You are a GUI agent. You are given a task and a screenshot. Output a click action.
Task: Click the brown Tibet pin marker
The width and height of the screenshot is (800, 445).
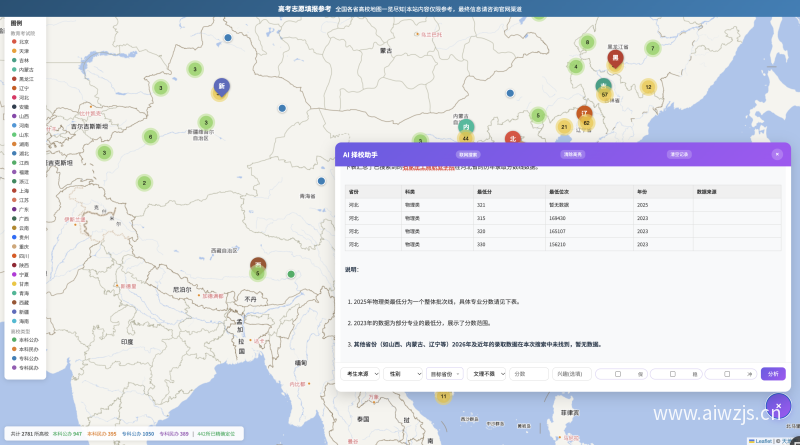coord(258,264)
